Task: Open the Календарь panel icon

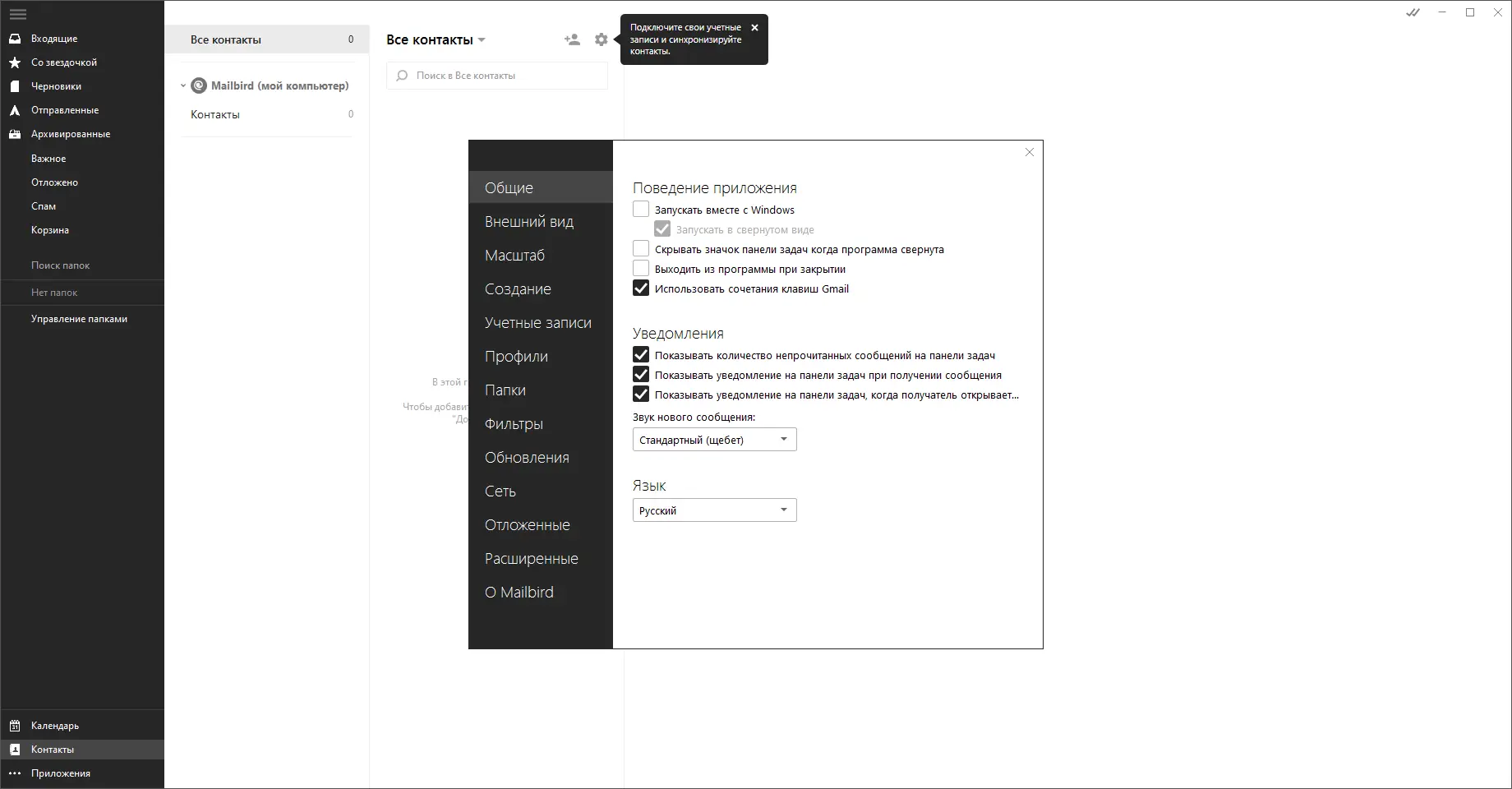Action: pos(15,726)
